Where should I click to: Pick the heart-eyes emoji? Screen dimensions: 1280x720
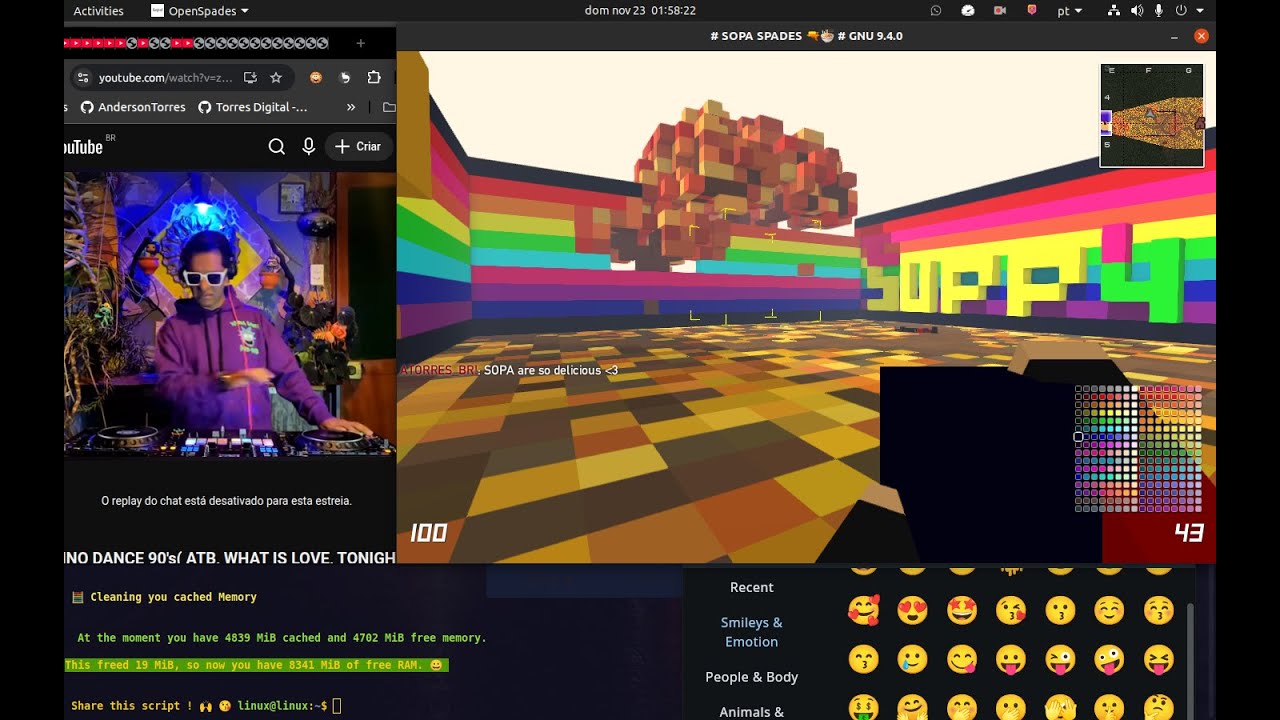point(912,610)
